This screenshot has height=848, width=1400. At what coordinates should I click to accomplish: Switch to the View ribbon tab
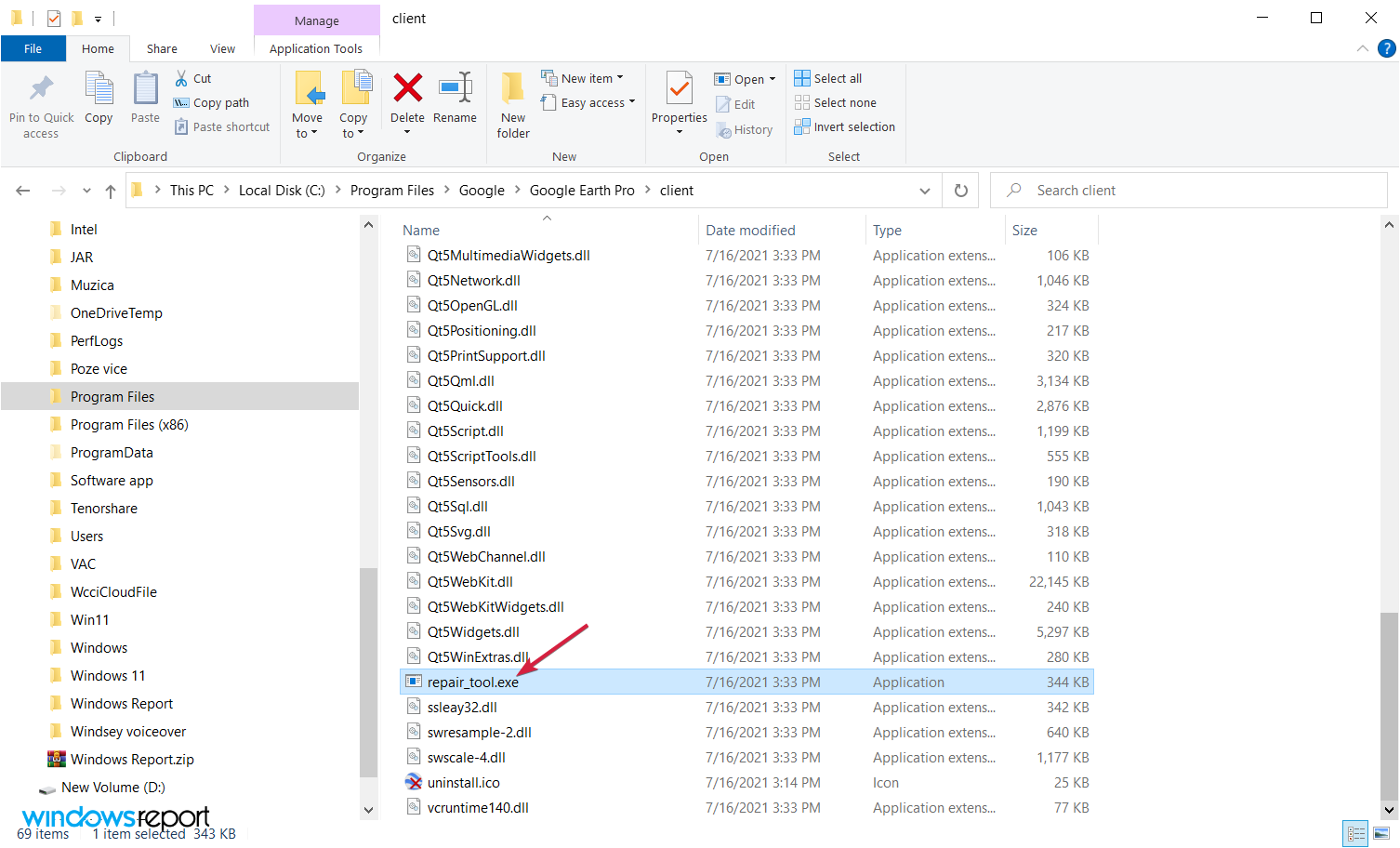222,48
